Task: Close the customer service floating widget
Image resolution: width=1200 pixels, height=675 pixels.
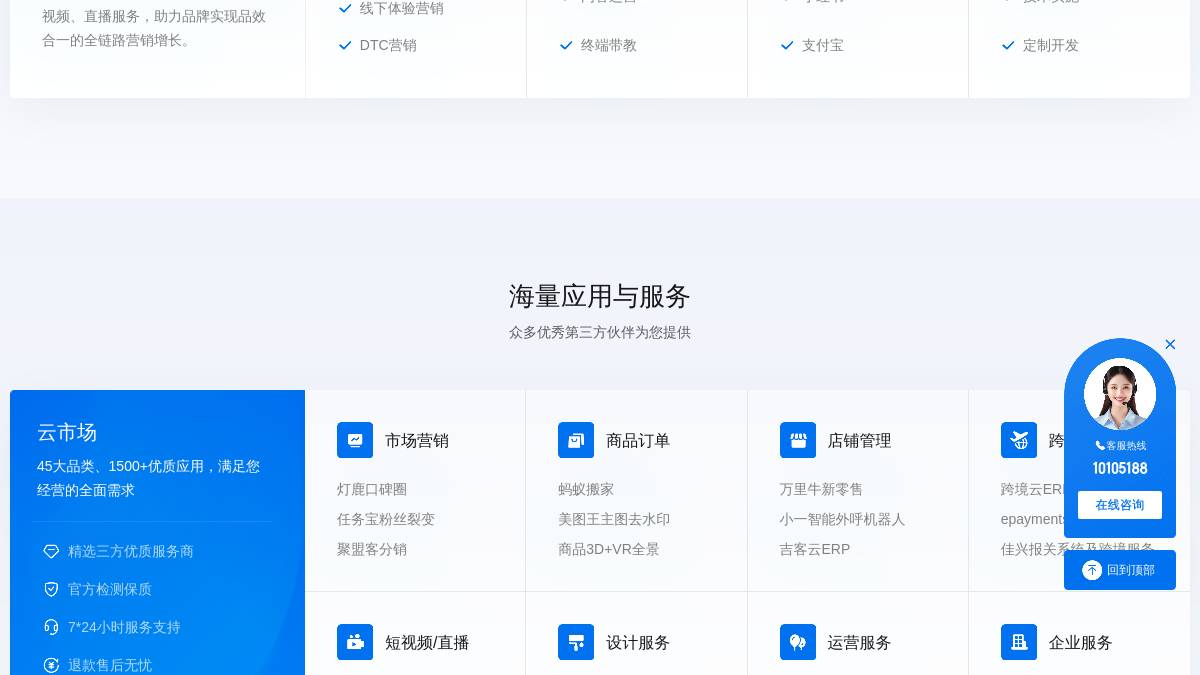Action: [x=1170, y=344]
